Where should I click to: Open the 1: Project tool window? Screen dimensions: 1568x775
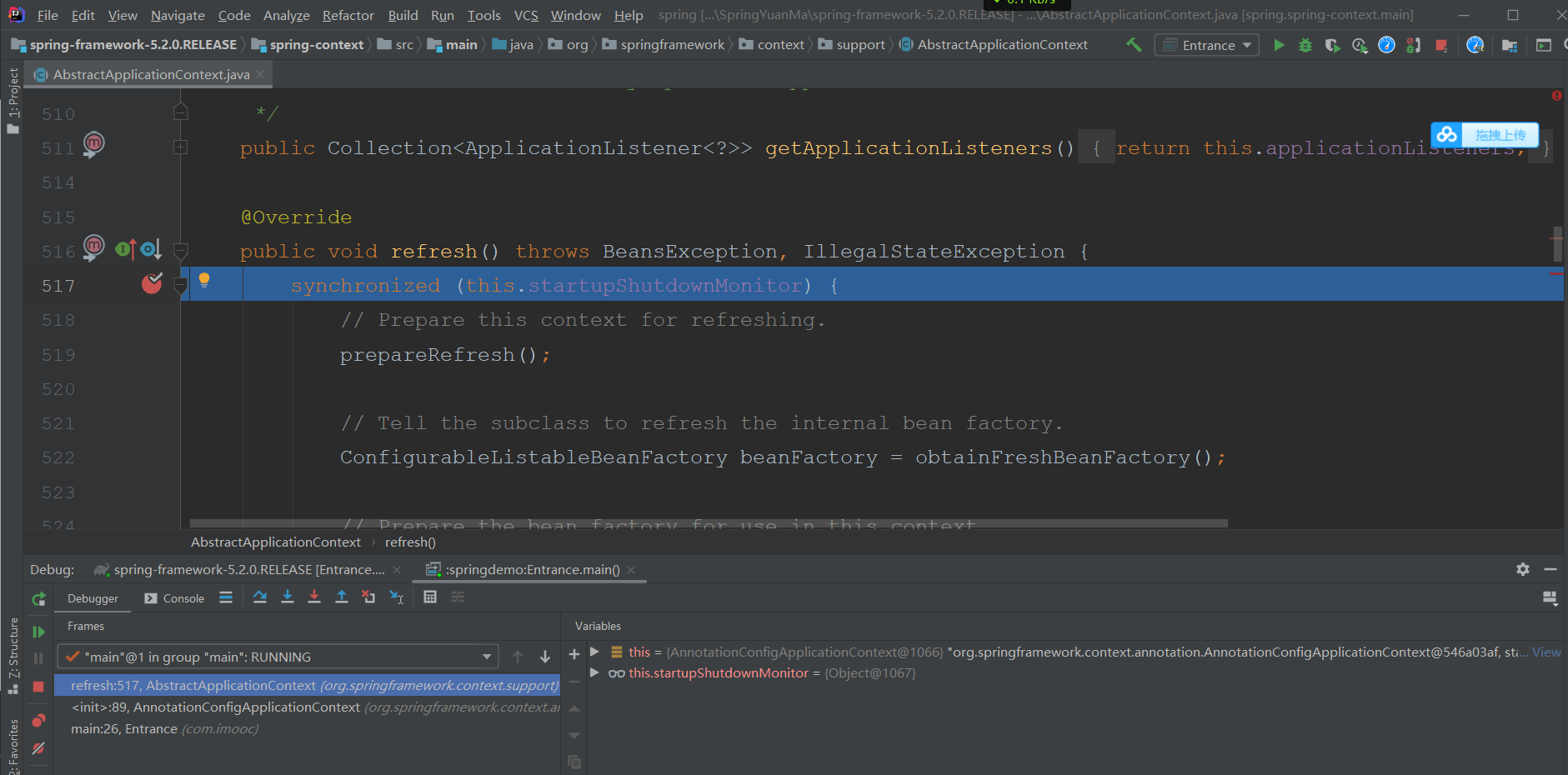click(x=13, y=100)
